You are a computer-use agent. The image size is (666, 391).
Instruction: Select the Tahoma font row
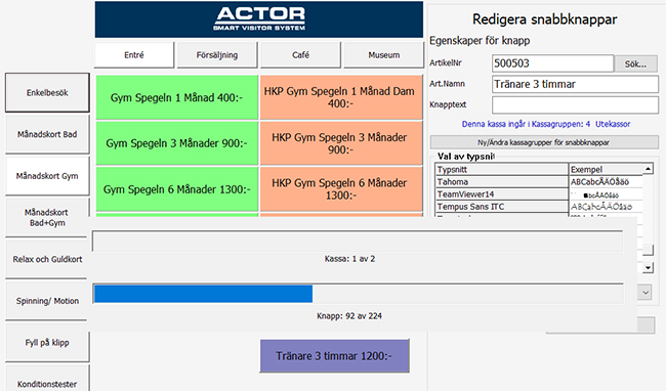click(x=539, y=182)
